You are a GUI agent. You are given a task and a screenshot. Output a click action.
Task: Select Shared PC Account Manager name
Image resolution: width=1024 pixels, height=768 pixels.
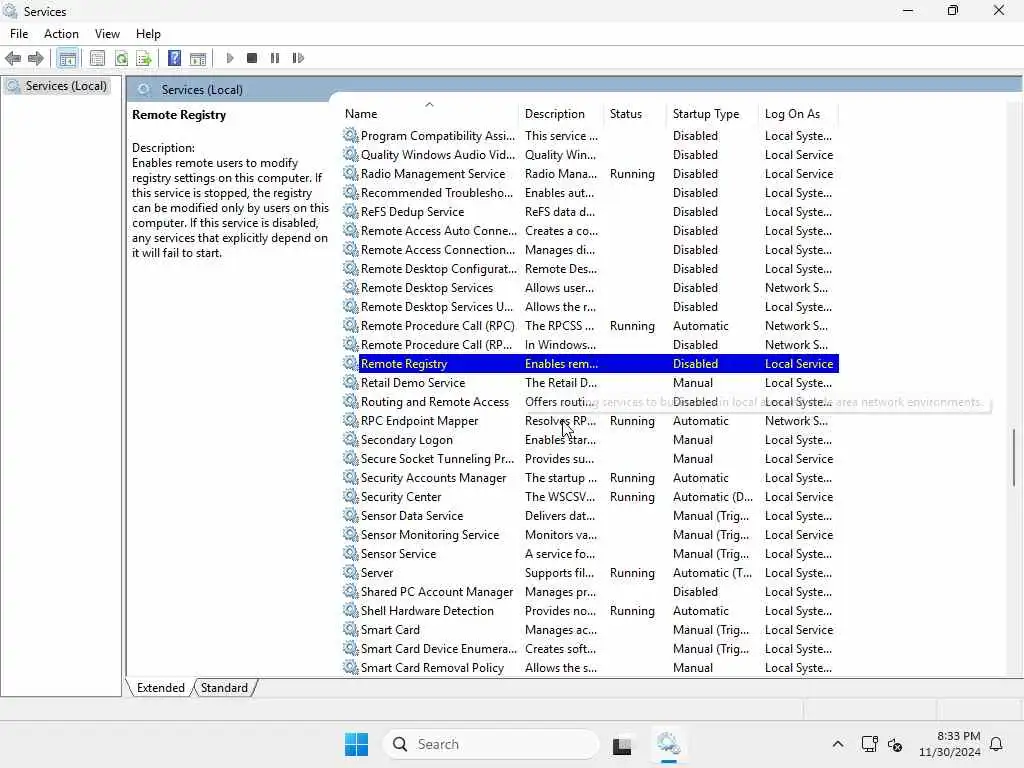(437, 592)
